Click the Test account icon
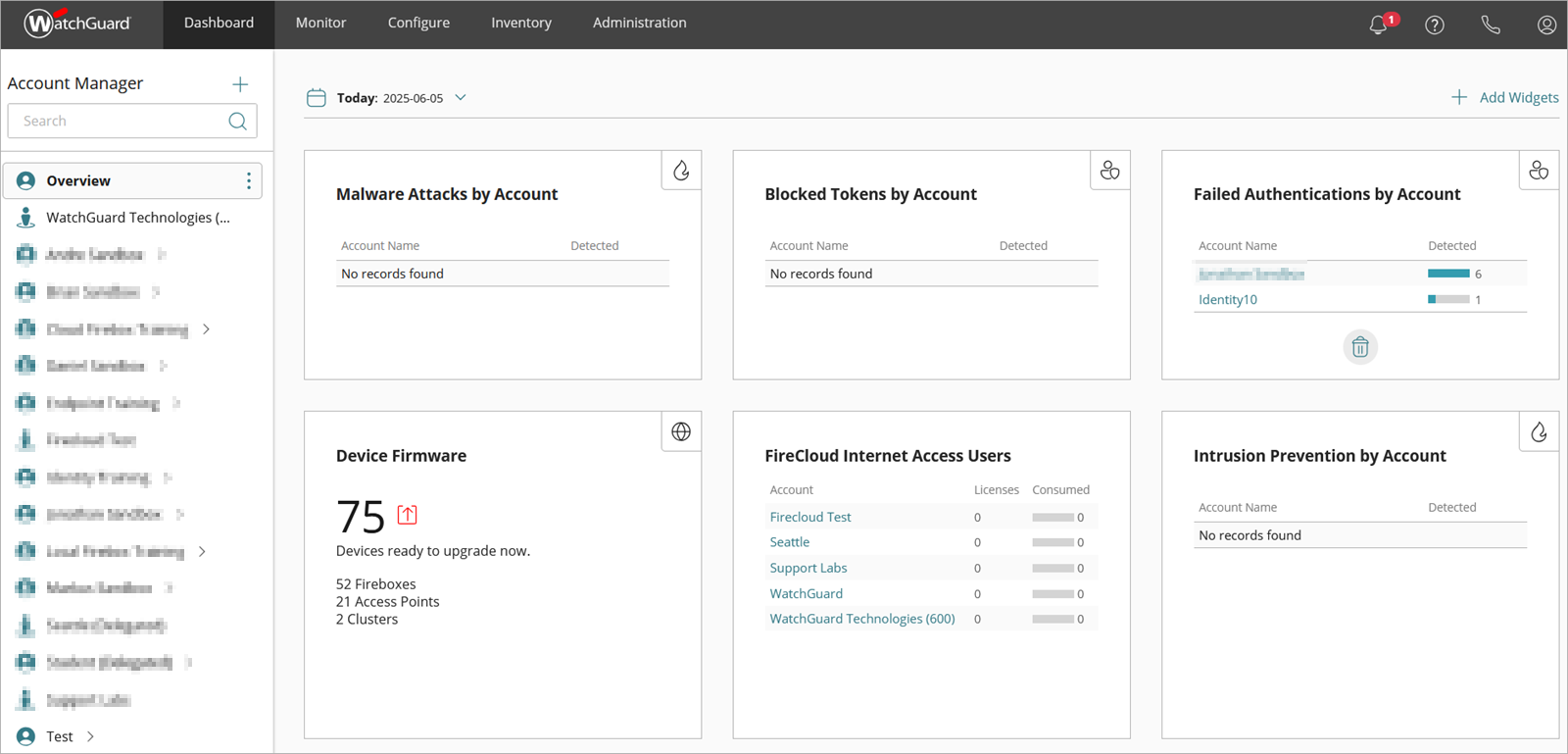 click(25, 736)
